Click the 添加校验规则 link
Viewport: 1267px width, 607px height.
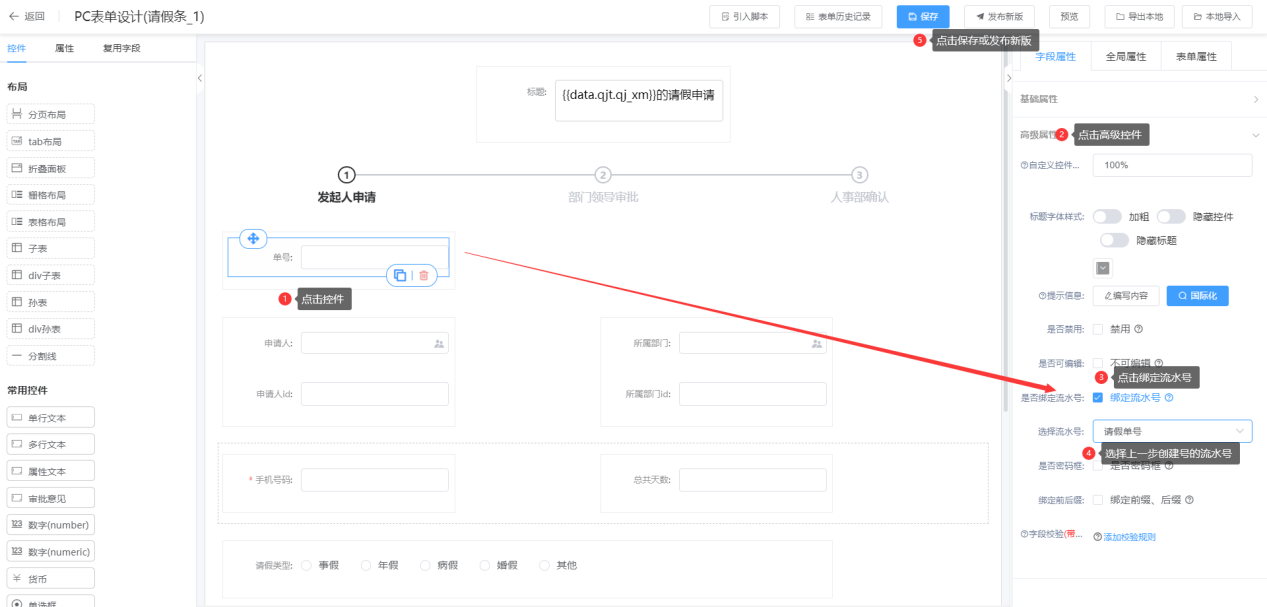pos(1129,537)
